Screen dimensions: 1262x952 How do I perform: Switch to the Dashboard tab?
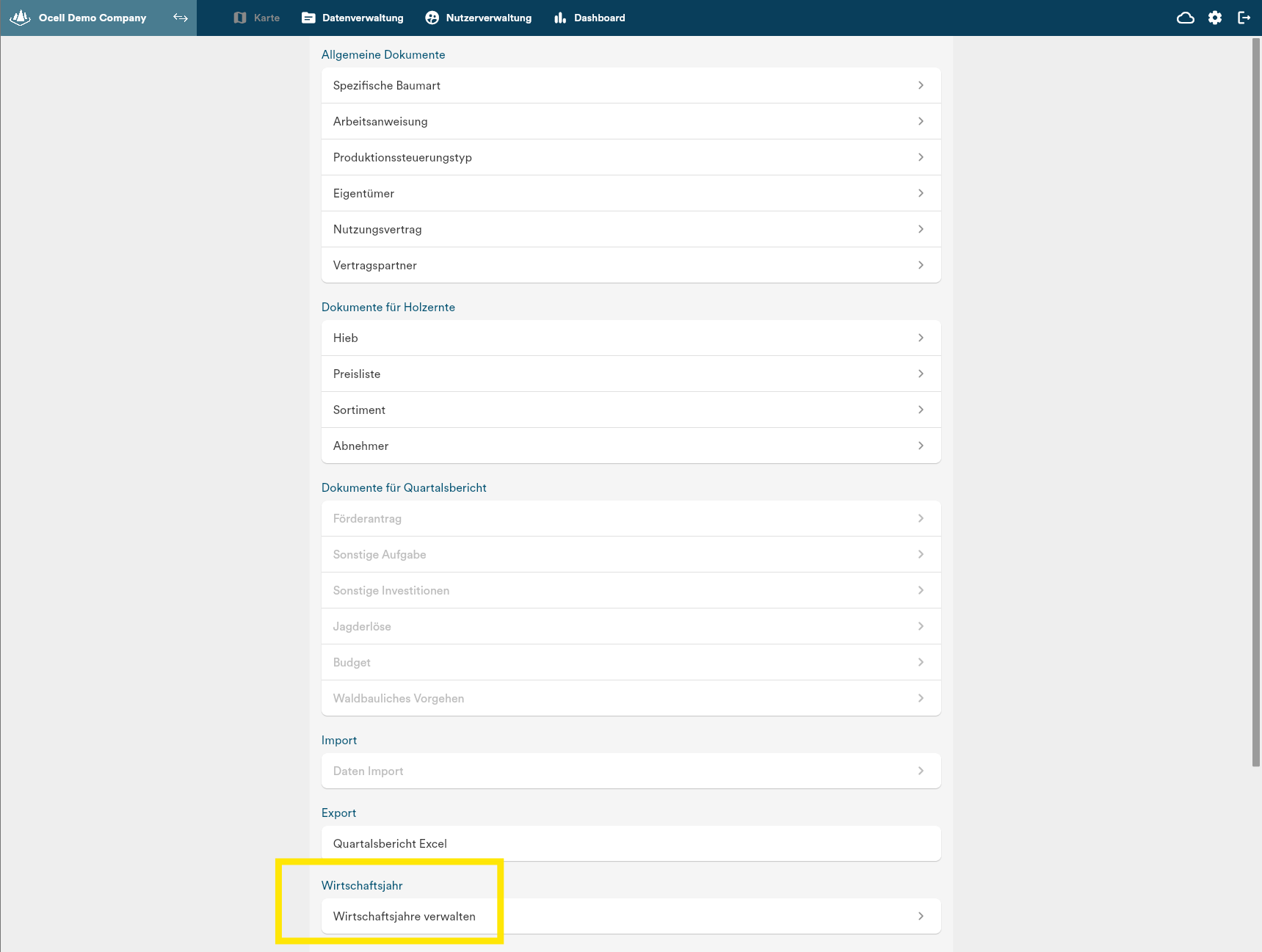point(599,18)
